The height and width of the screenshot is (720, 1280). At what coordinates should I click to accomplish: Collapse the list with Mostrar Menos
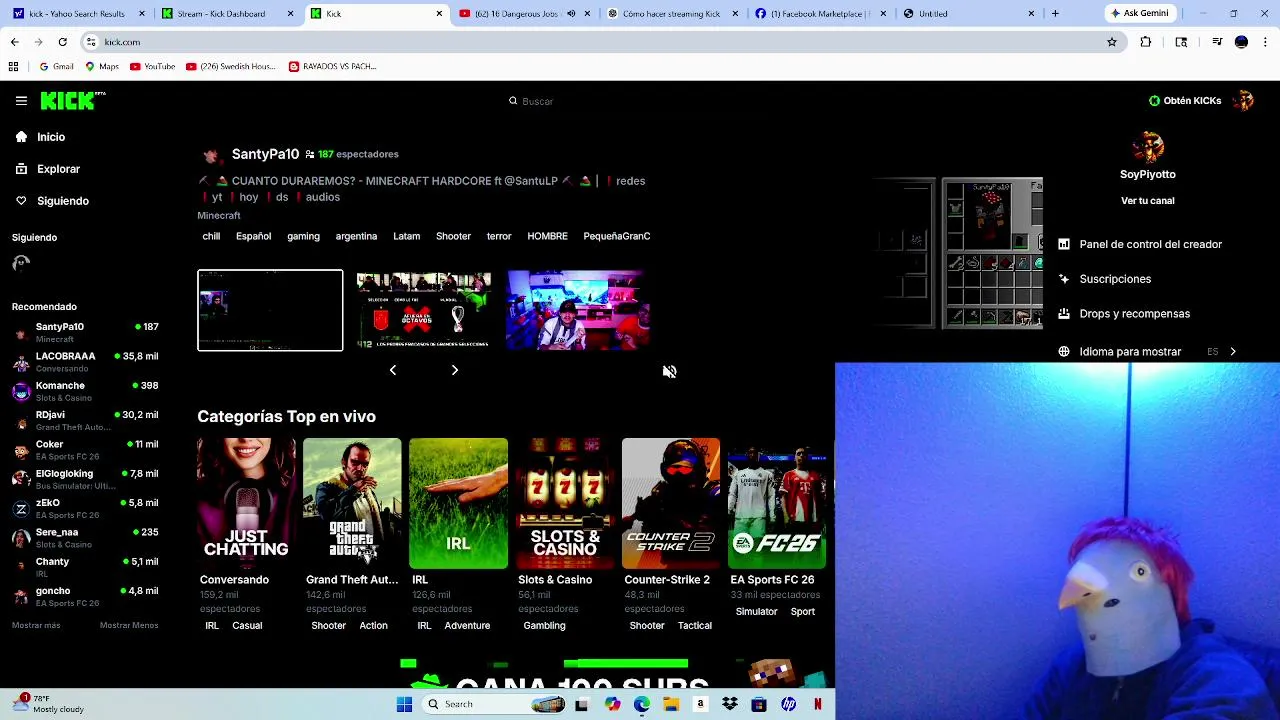pos(129,625)
